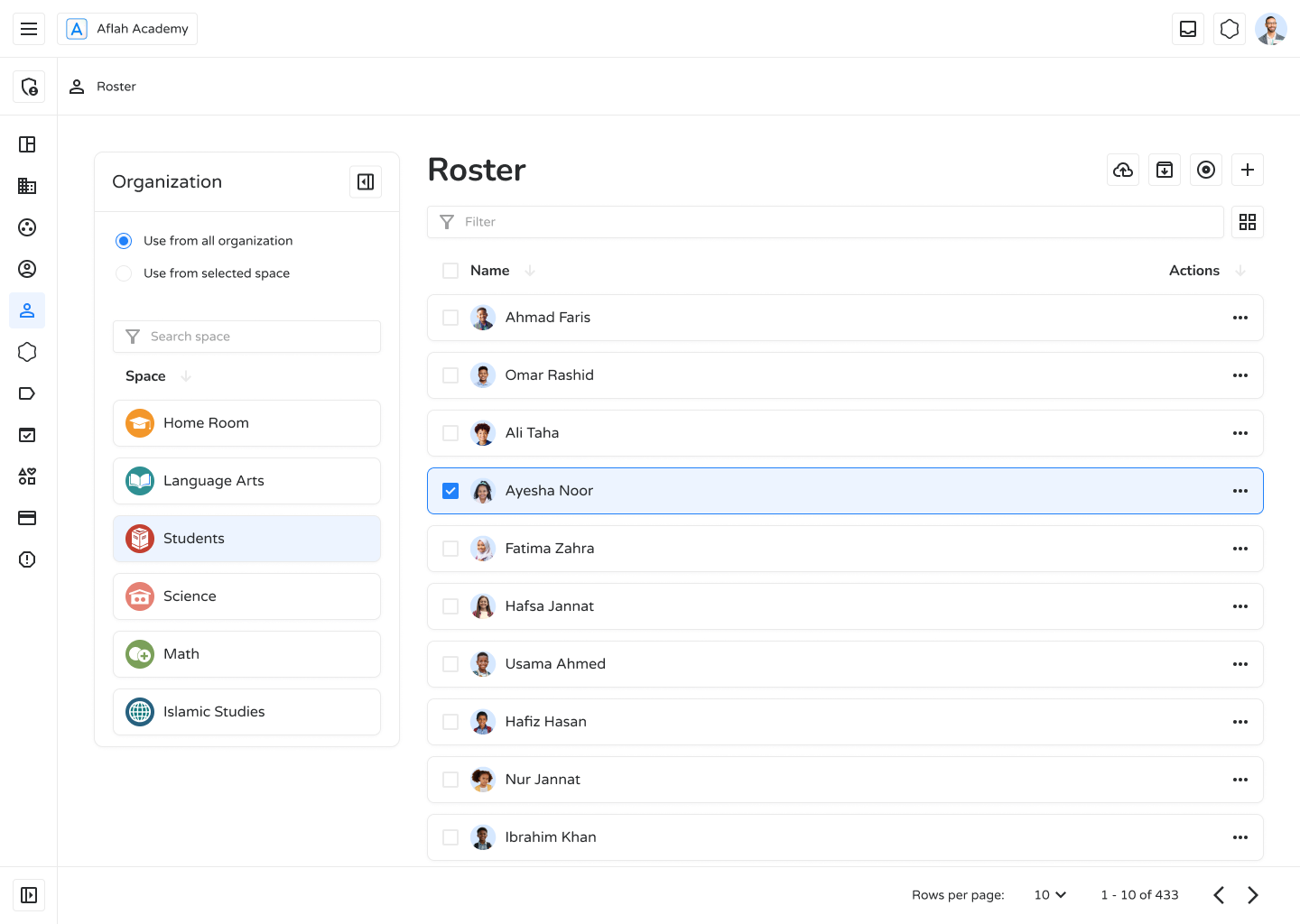Viewport: 1300px width, 924px height.
Task: Uncheck the Ayesha Noor checkbox
Action: [x=450, y=491]
